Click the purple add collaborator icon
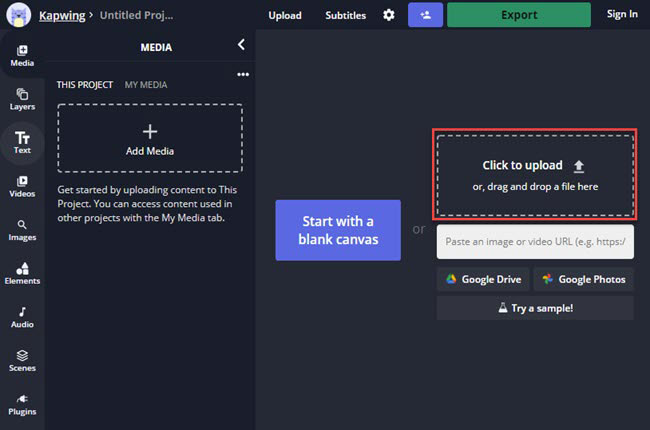Image resolution: width=650 pixels, height=430 pixels. click(x=425, y=15)
